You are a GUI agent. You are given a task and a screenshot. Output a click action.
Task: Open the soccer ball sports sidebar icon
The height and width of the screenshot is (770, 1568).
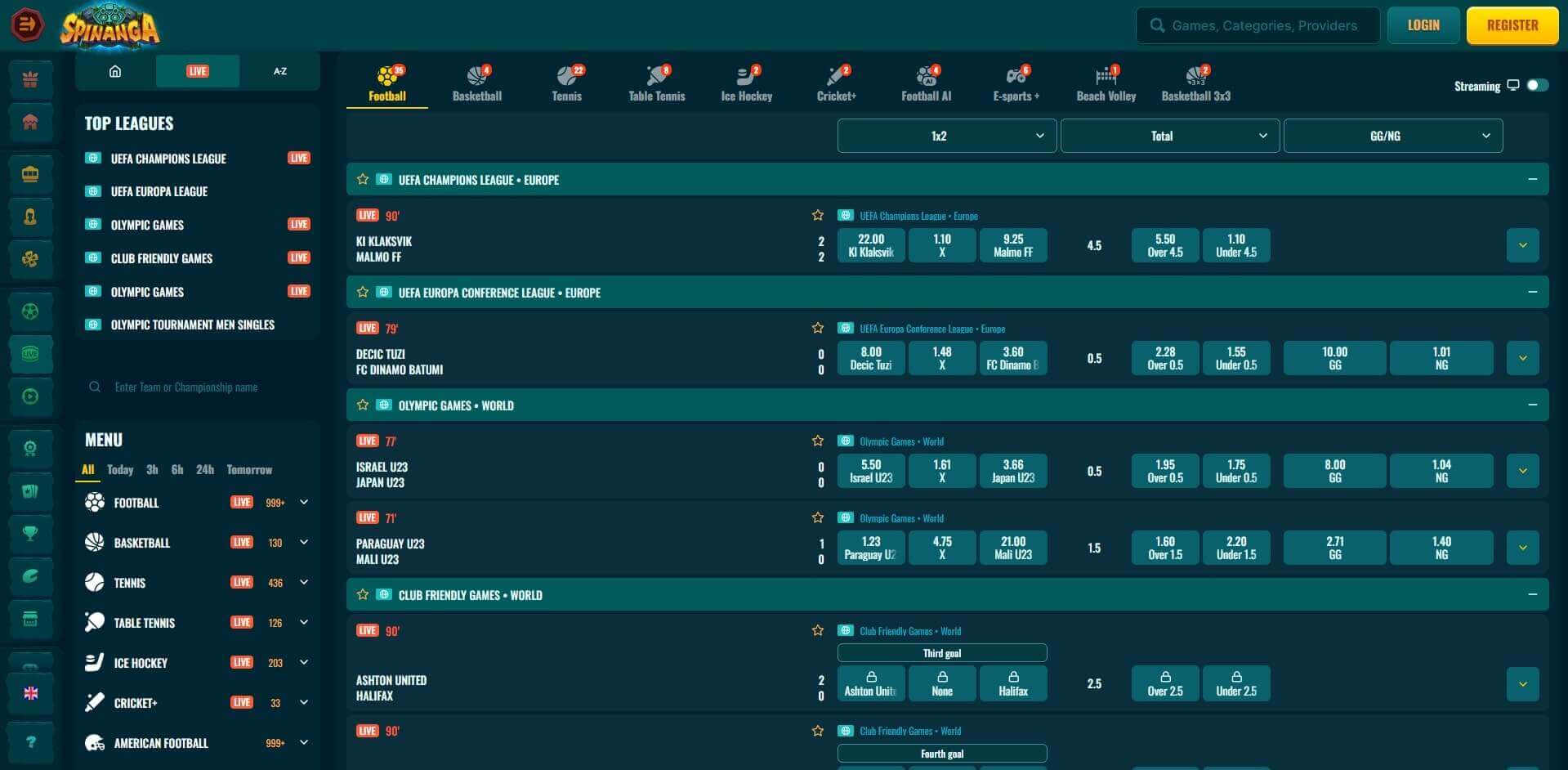click(x=30, y=311)
